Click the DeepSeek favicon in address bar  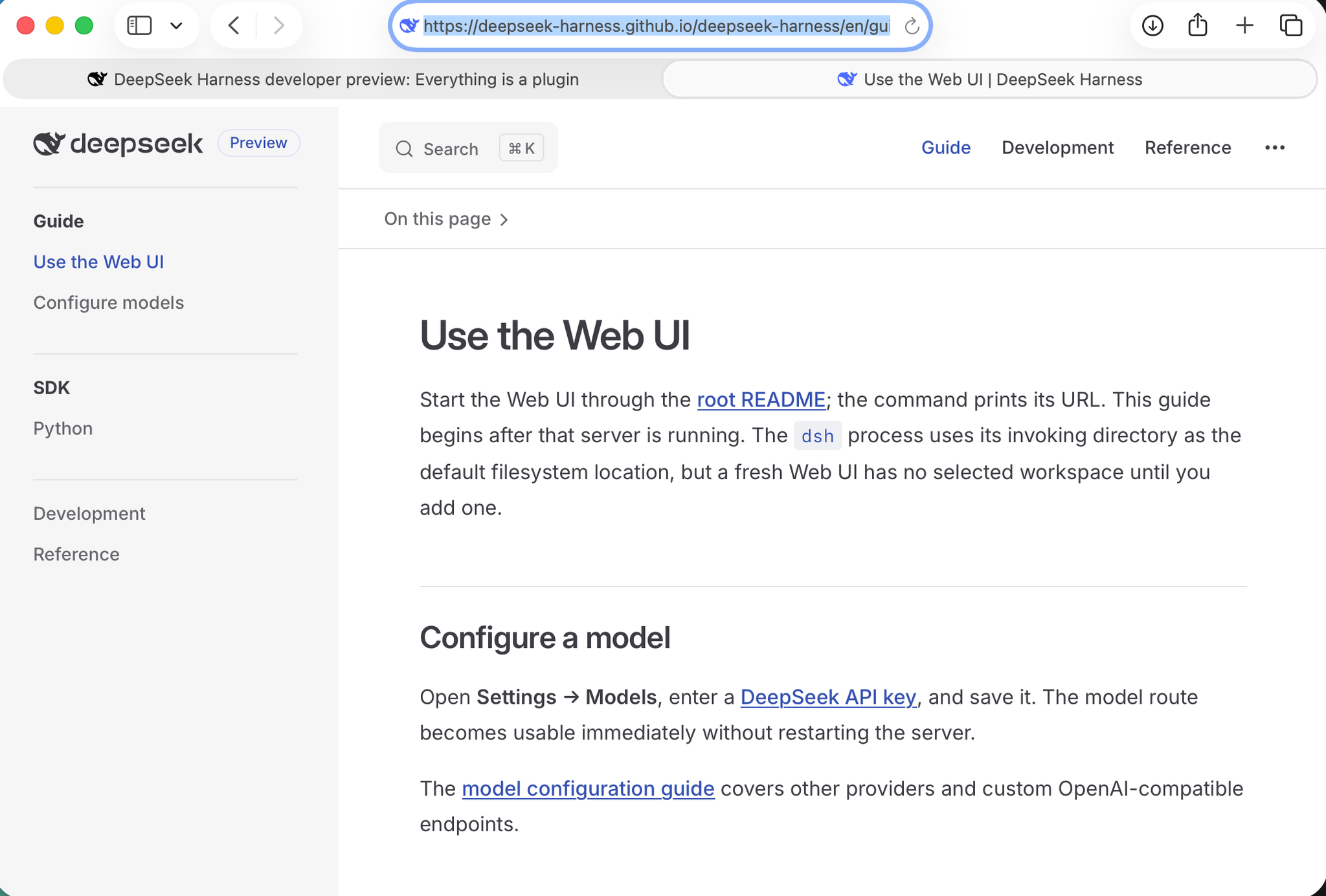coord(409,26)
